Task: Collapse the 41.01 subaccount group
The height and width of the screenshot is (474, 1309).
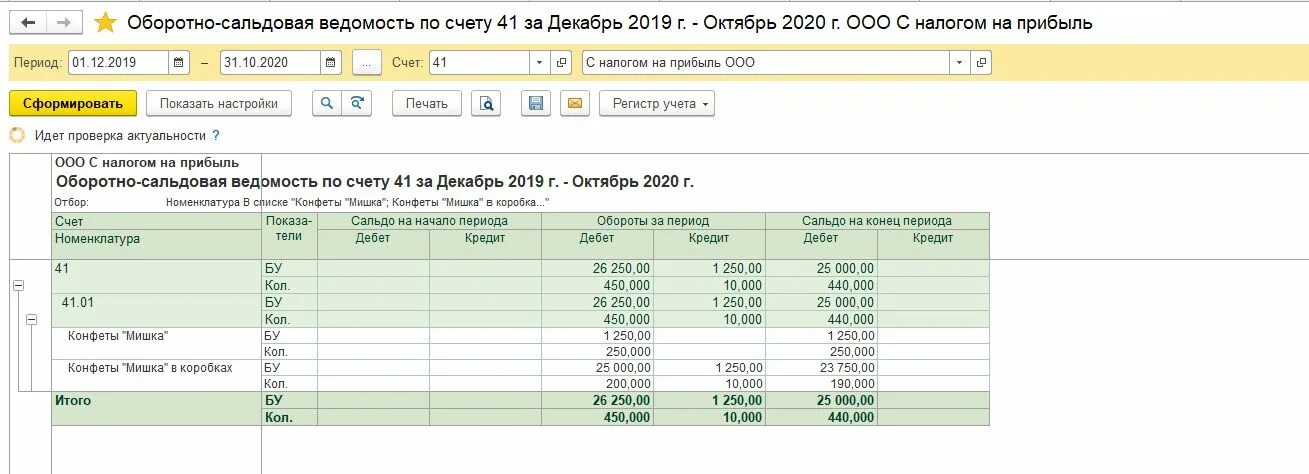Action: click(x=31, y=319)
